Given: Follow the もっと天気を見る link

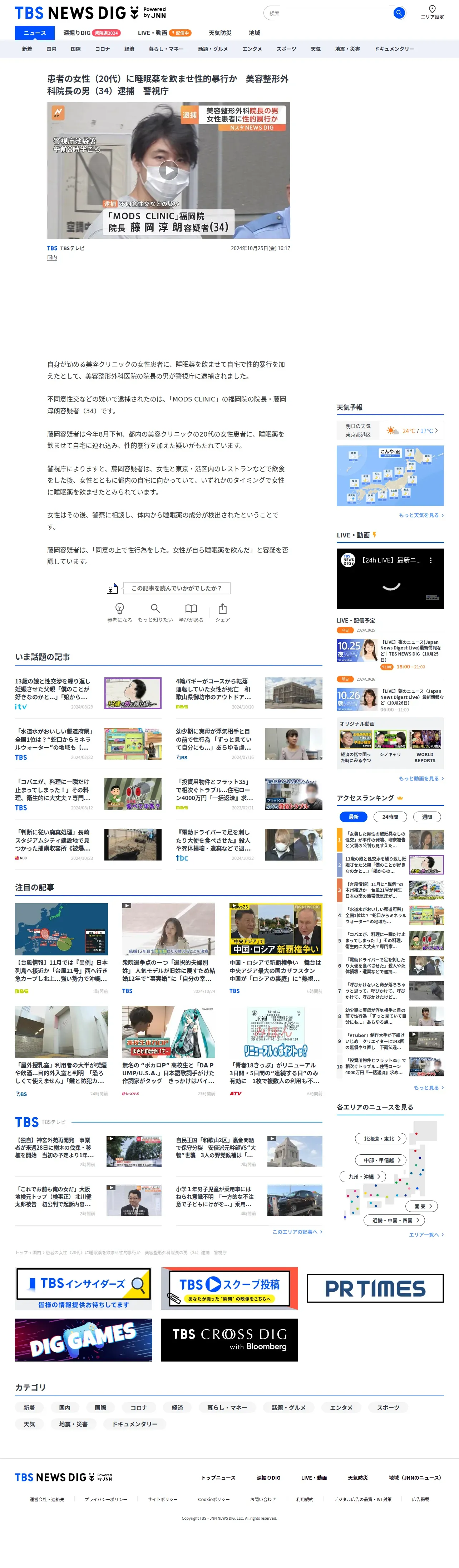Looking at the screenshot, I should pos(421,515).
